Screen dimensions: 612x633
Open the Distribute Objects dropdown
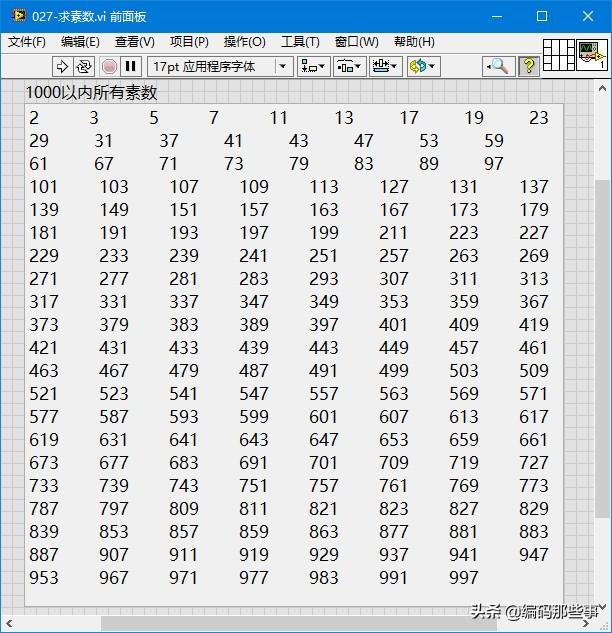pyautogui.click(x=349, y=66)
